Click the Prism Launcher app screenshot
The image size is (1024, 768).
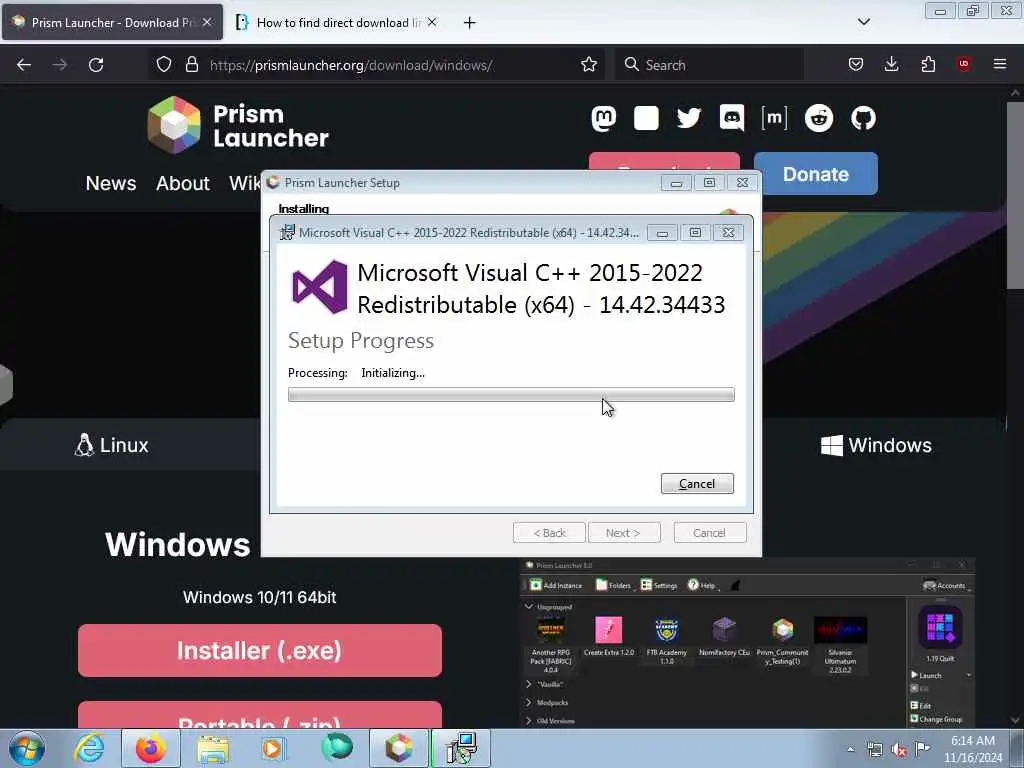(748, 642)
